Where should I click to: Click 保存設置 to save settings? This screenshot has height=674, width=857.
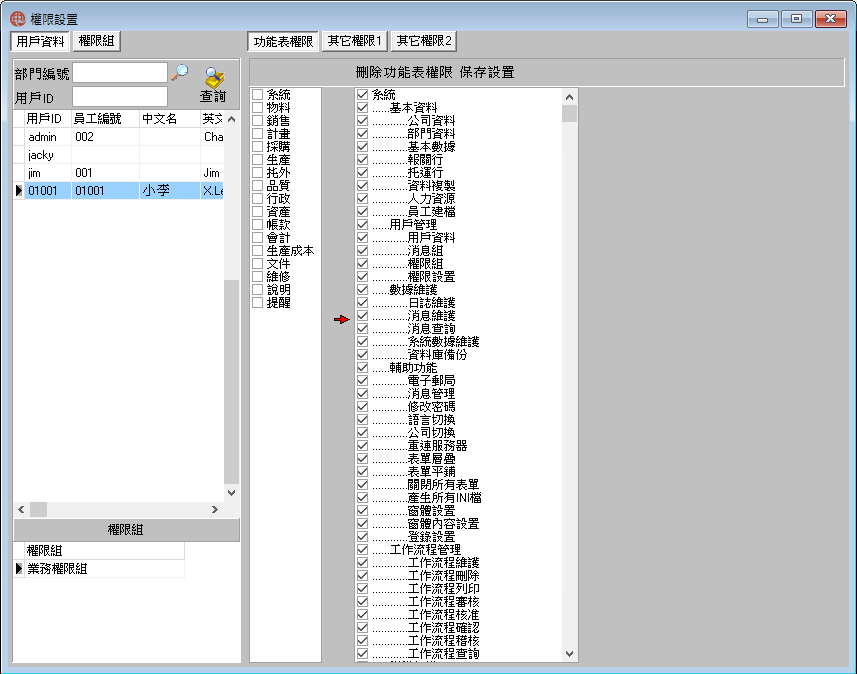point(487,72)
